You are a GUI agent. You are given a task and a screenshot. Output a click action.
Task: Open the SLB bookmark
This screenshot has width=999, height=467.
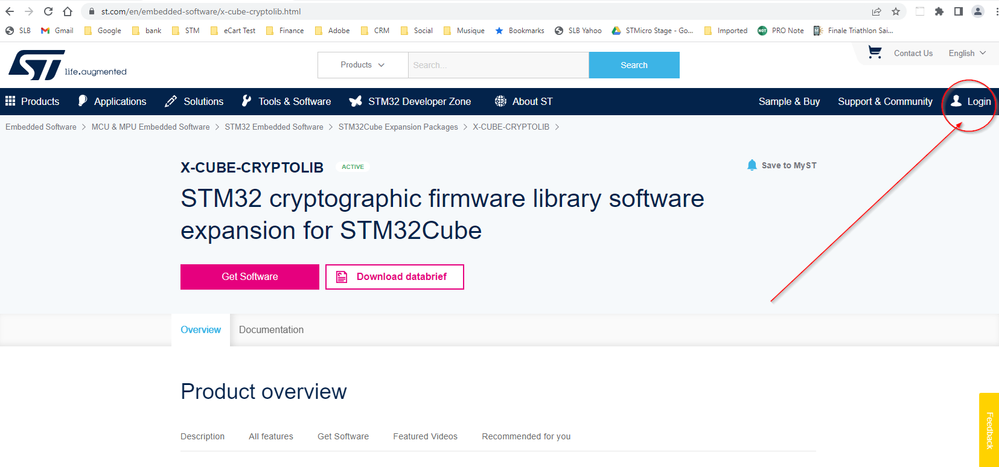coord(18,31)
